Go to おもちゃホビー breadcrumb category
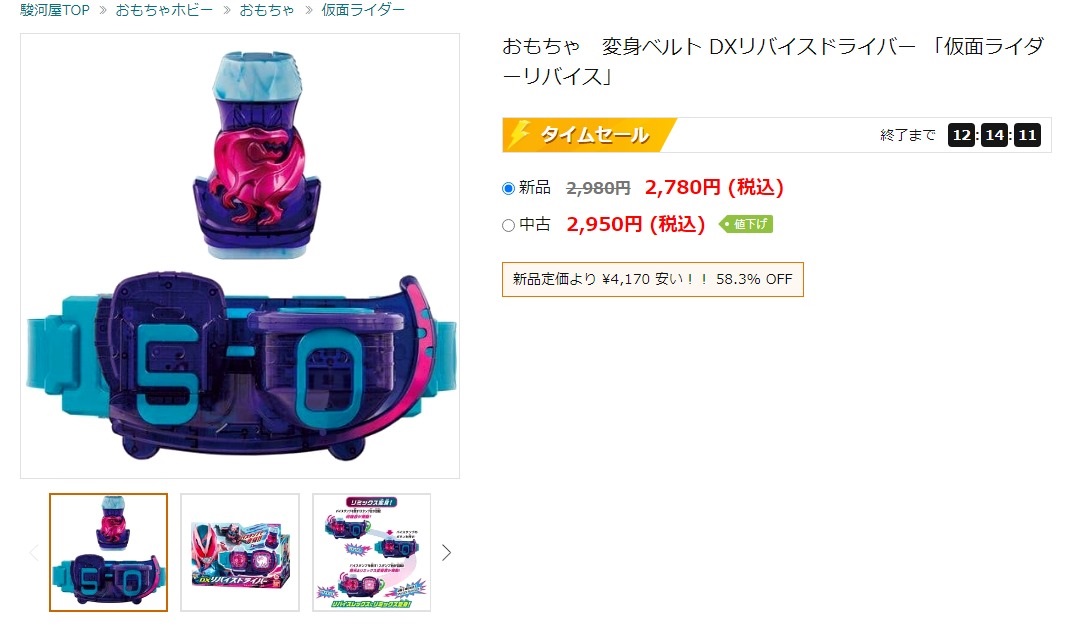1083x627 pixels. pos(164,10)
